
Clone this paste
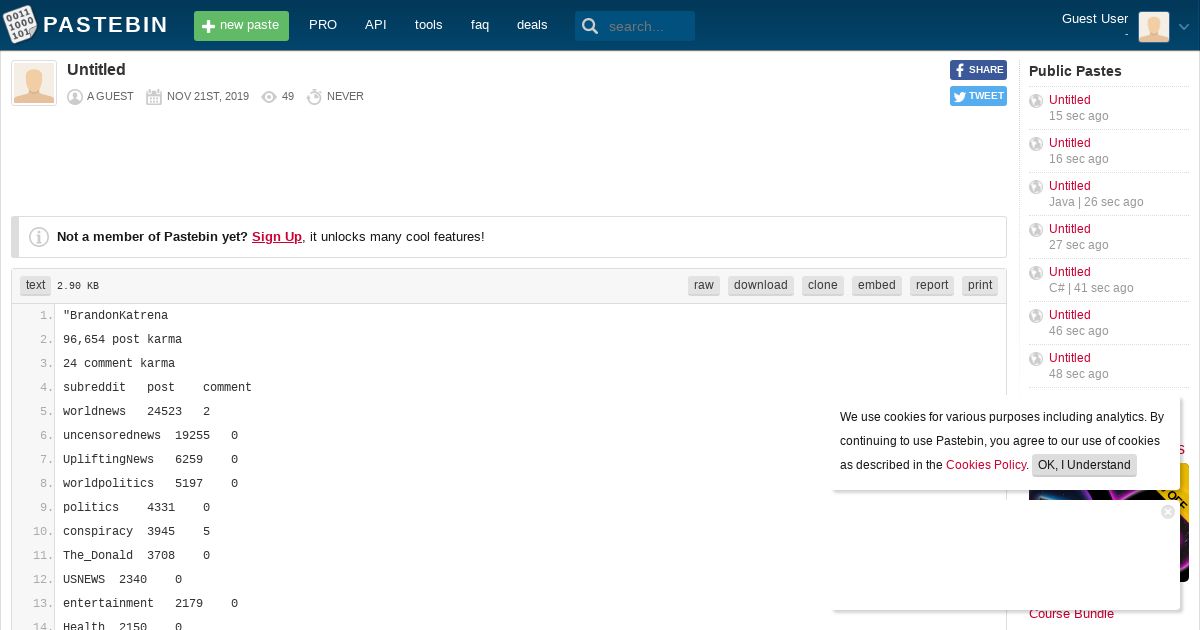(x=823, y=285)
